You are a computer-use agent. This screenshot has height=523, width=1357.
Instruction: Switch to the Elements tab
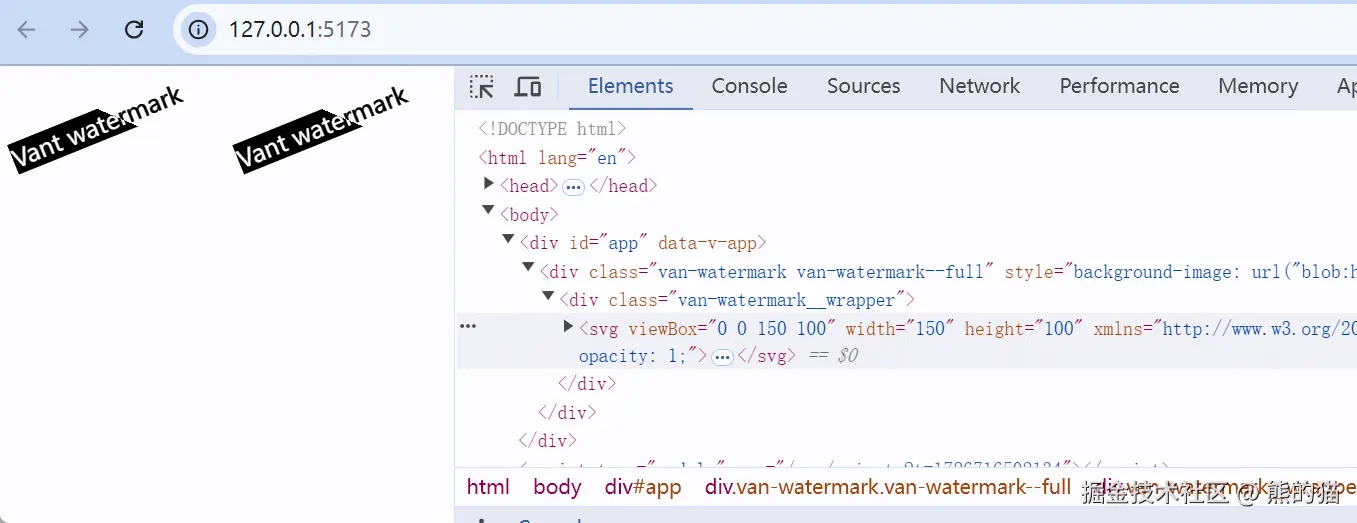[x=631, y=86]
